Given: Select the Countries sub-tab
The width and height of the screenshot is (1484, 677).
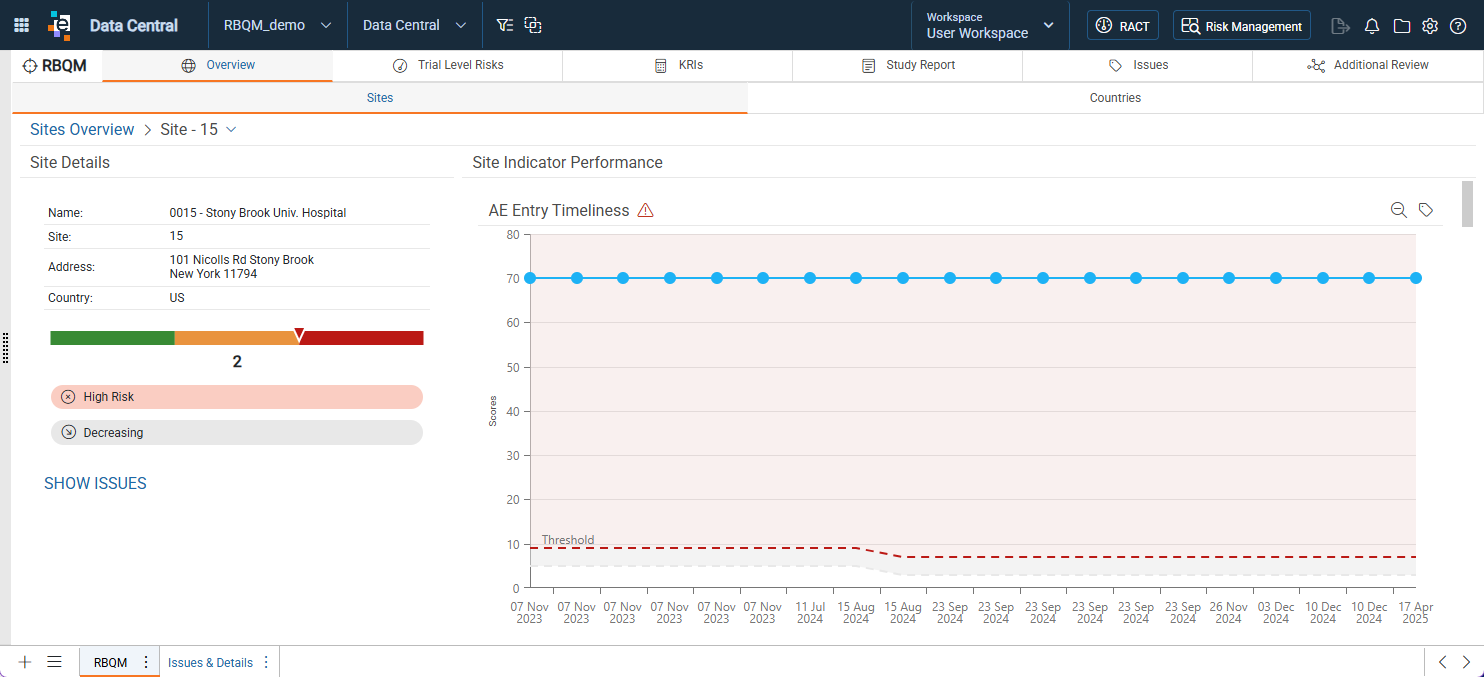Looking at the screenshot, I should (x=1115, y=98).
